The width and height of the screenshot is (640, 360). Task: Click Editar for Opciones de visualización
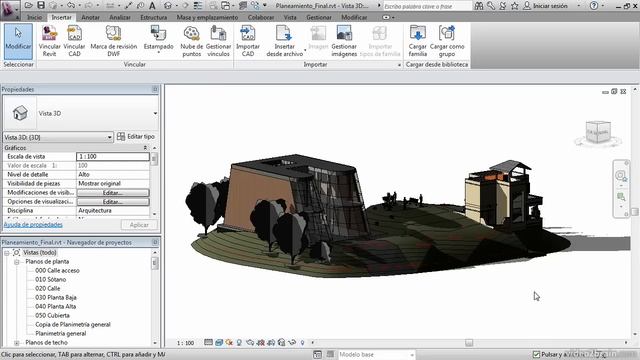click(x=113, y=202)
